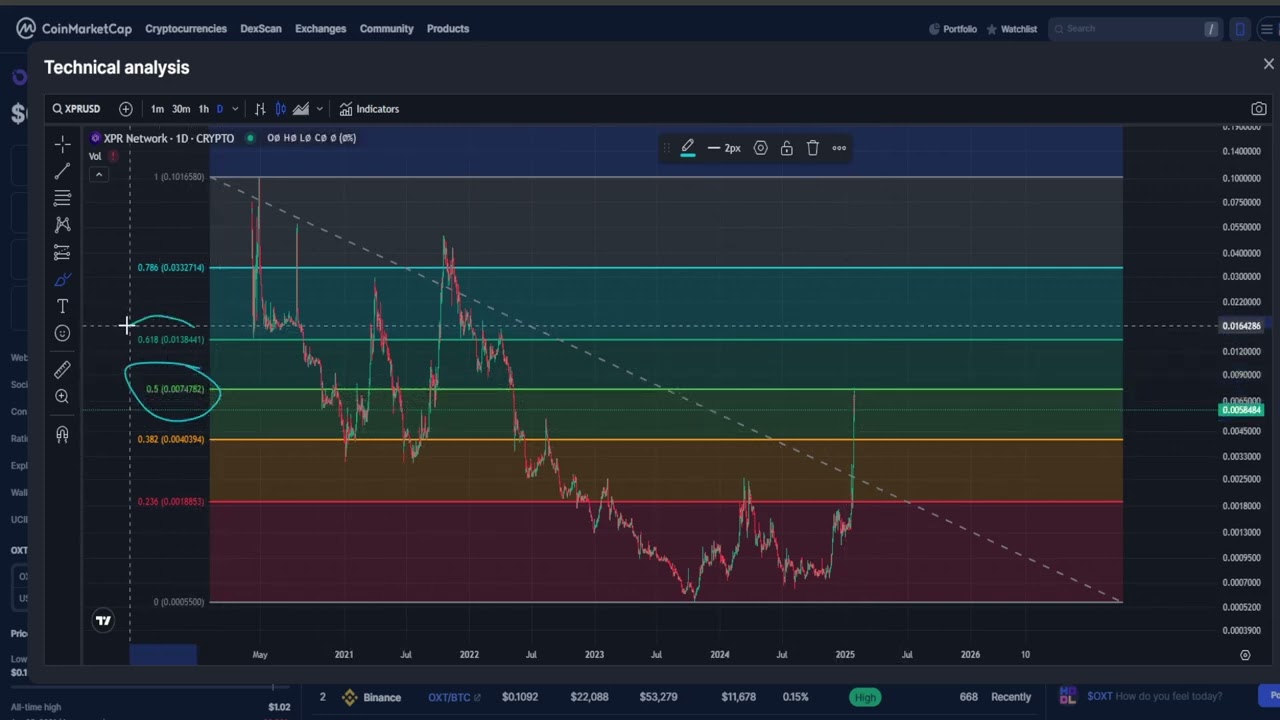Open the OXT/BTC pair link
The height and width of the screenshot is (720, 1280).
tap(454, 697)
